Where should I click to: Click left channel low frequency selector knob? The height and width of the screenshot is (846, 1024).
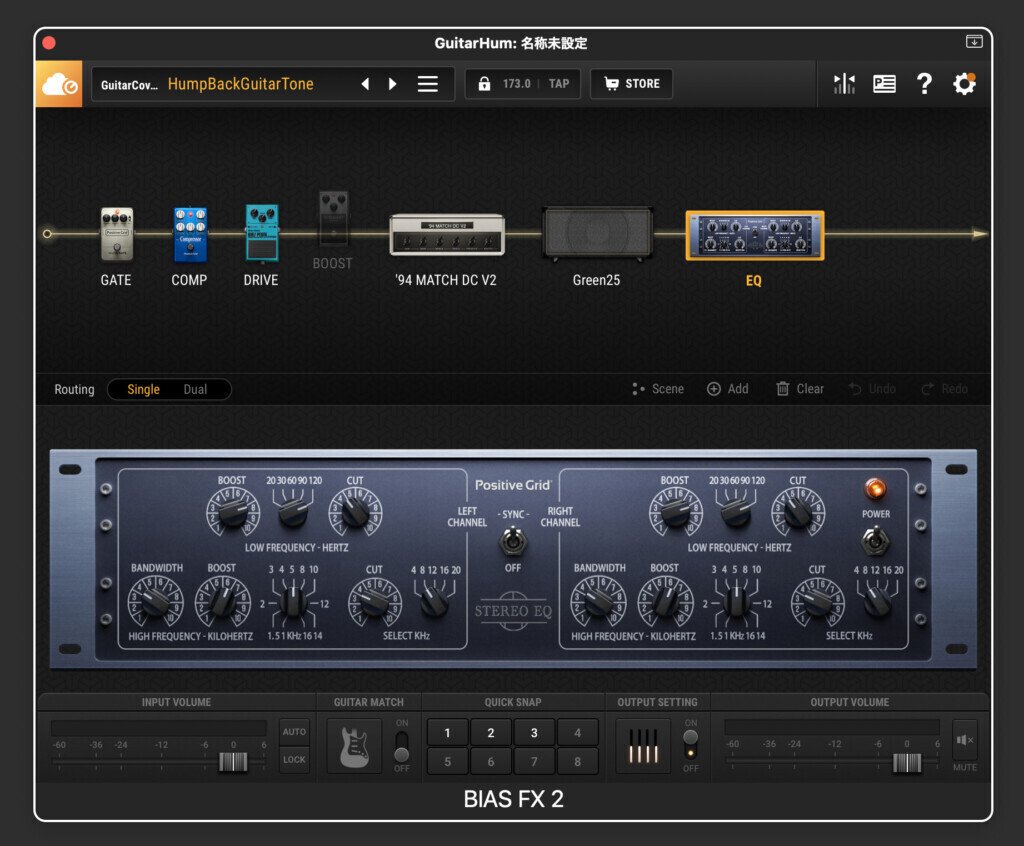(293, 512)
